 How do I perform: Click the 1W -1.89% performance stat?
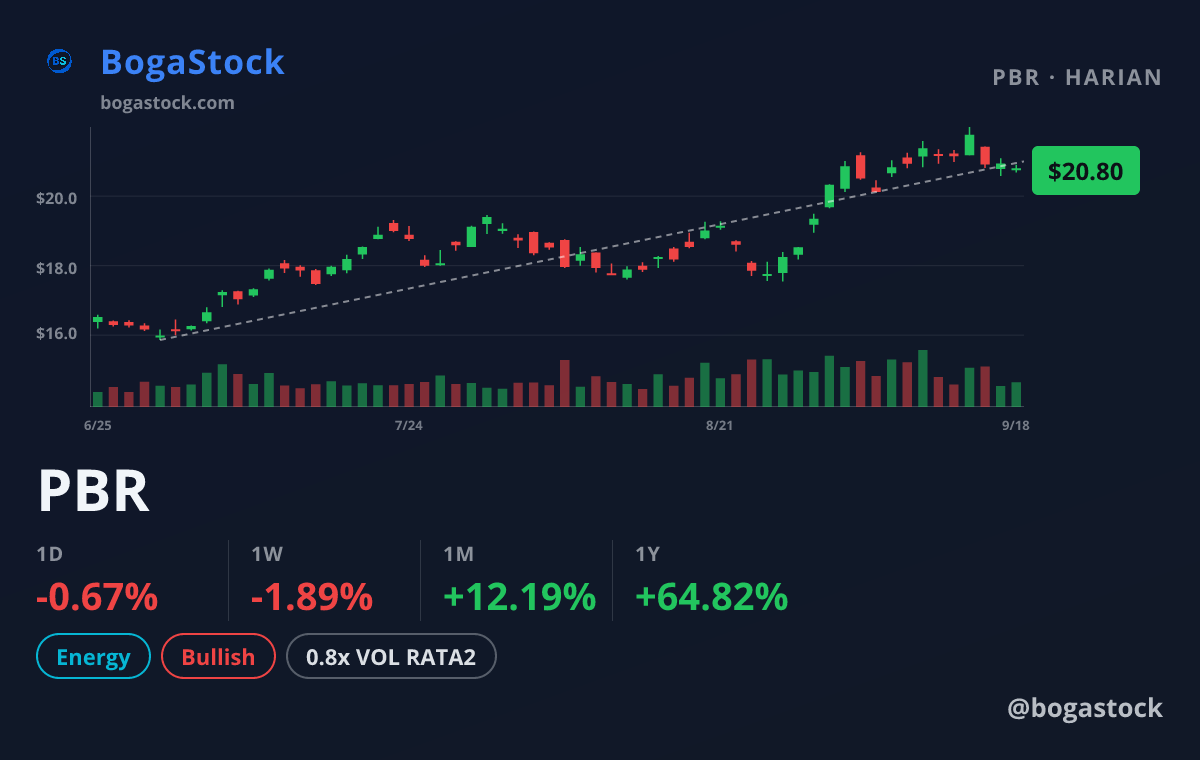312,581
